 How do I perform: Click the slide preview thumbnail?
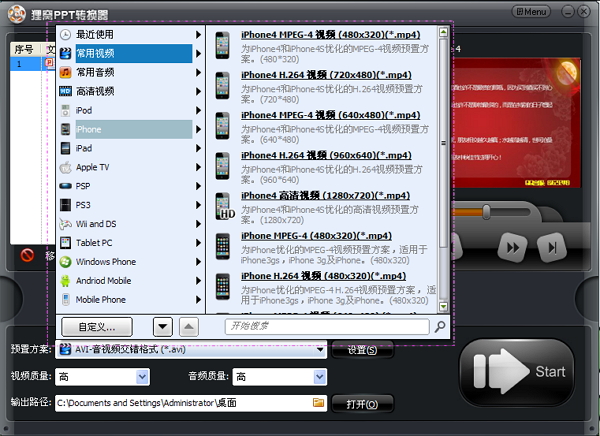click(516, 122)
